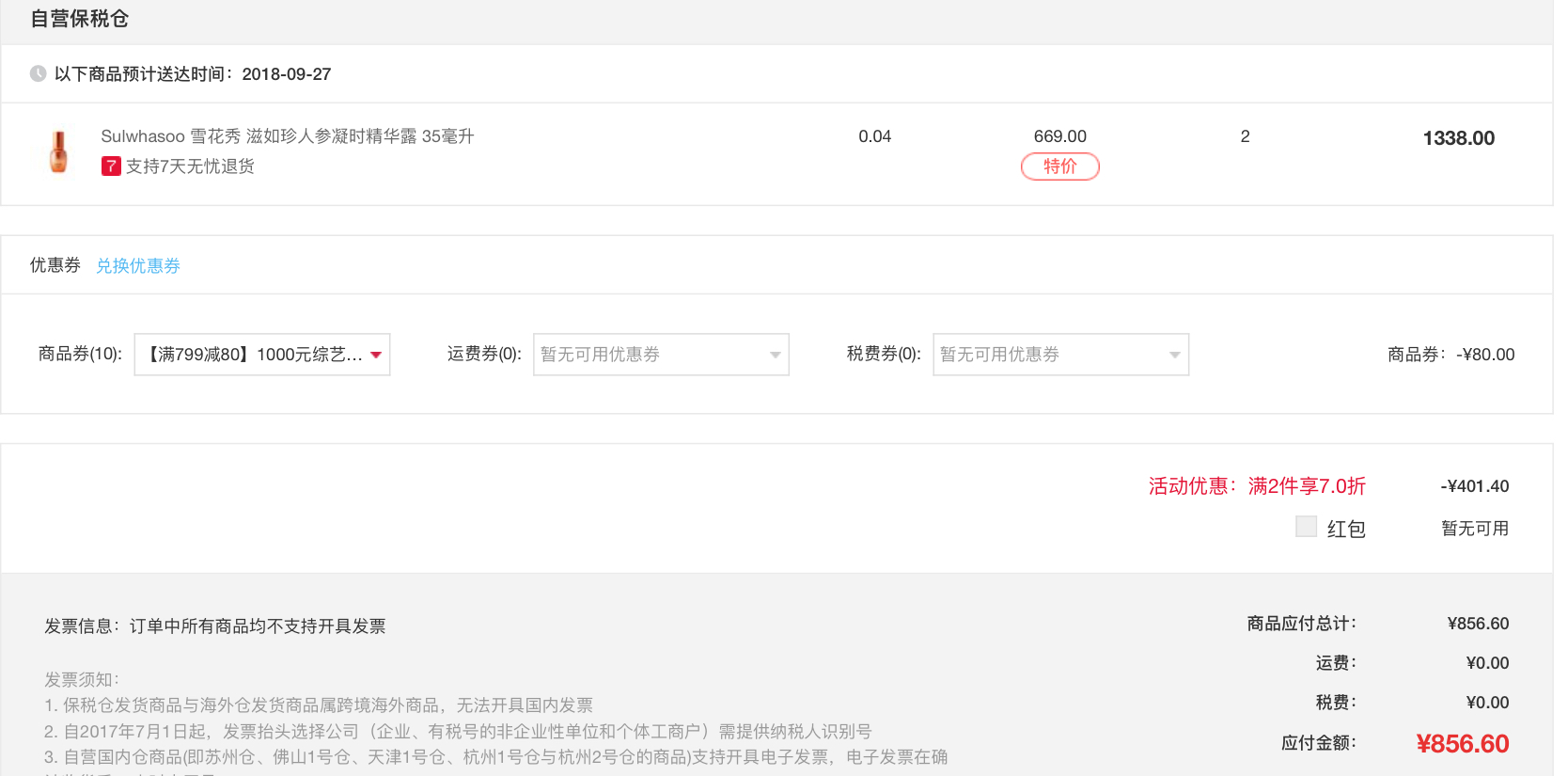Click the clock icon beside delivery time
1568x776 pixels.
coord(38,73)
